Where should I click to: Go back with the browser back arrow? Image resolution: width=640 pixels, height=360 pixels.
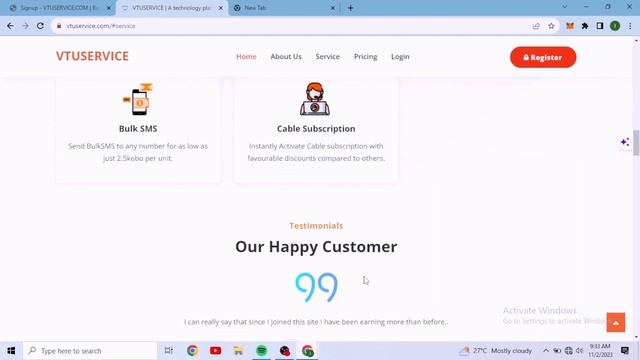[x=10, y=26]
